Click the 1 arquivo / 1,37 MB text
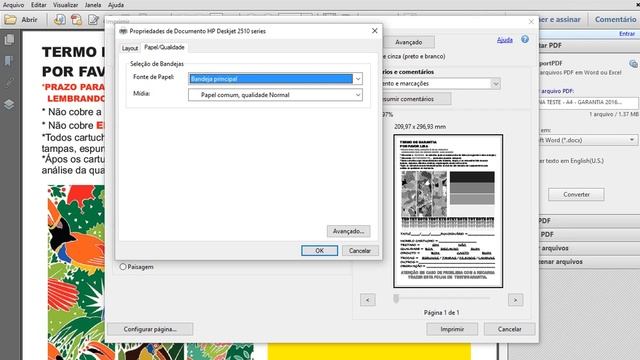This screenshot has height=360, width=640. 613,114
